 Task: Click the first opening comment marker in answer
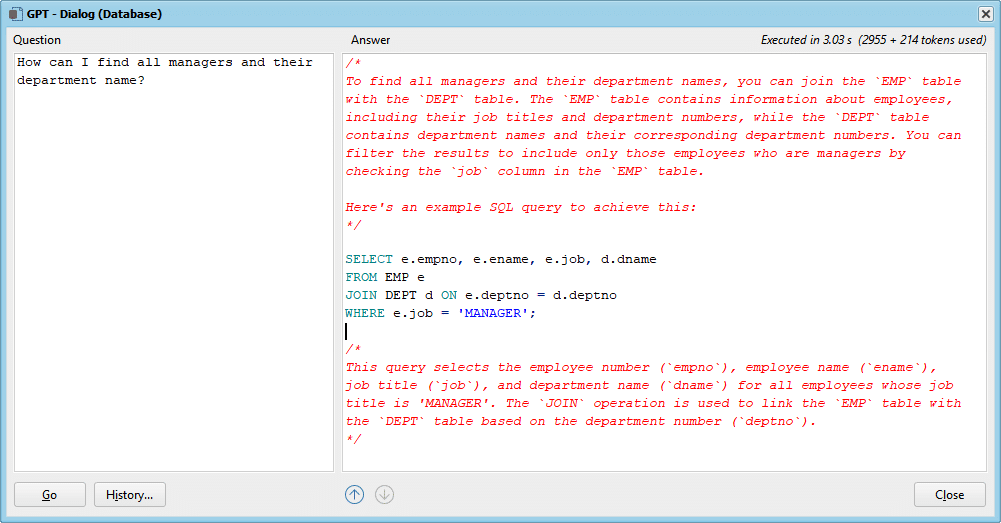(351, 63)
